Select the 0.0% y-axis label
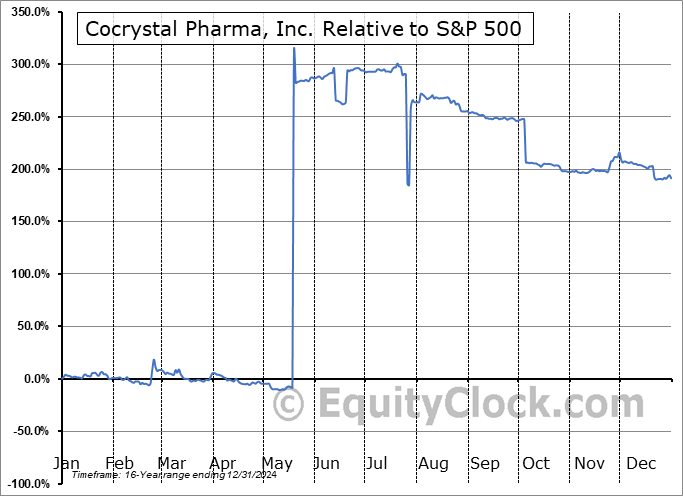 [x=34, y=379]
